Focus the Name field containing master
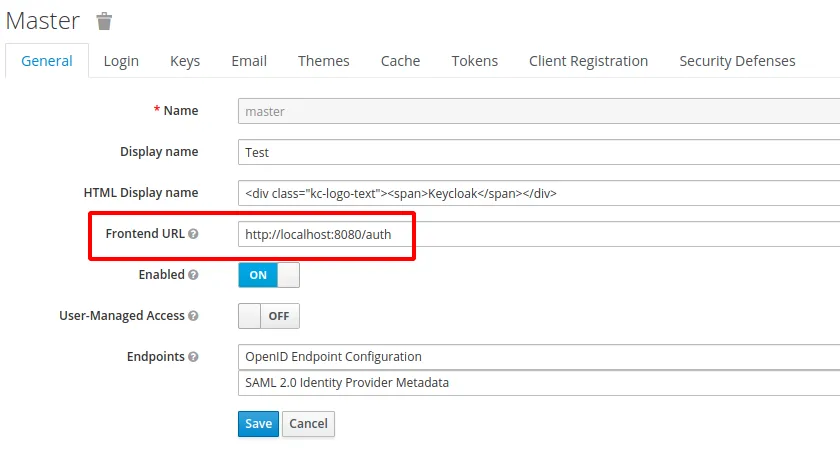The image size is (840, 450). pos(539,111)
